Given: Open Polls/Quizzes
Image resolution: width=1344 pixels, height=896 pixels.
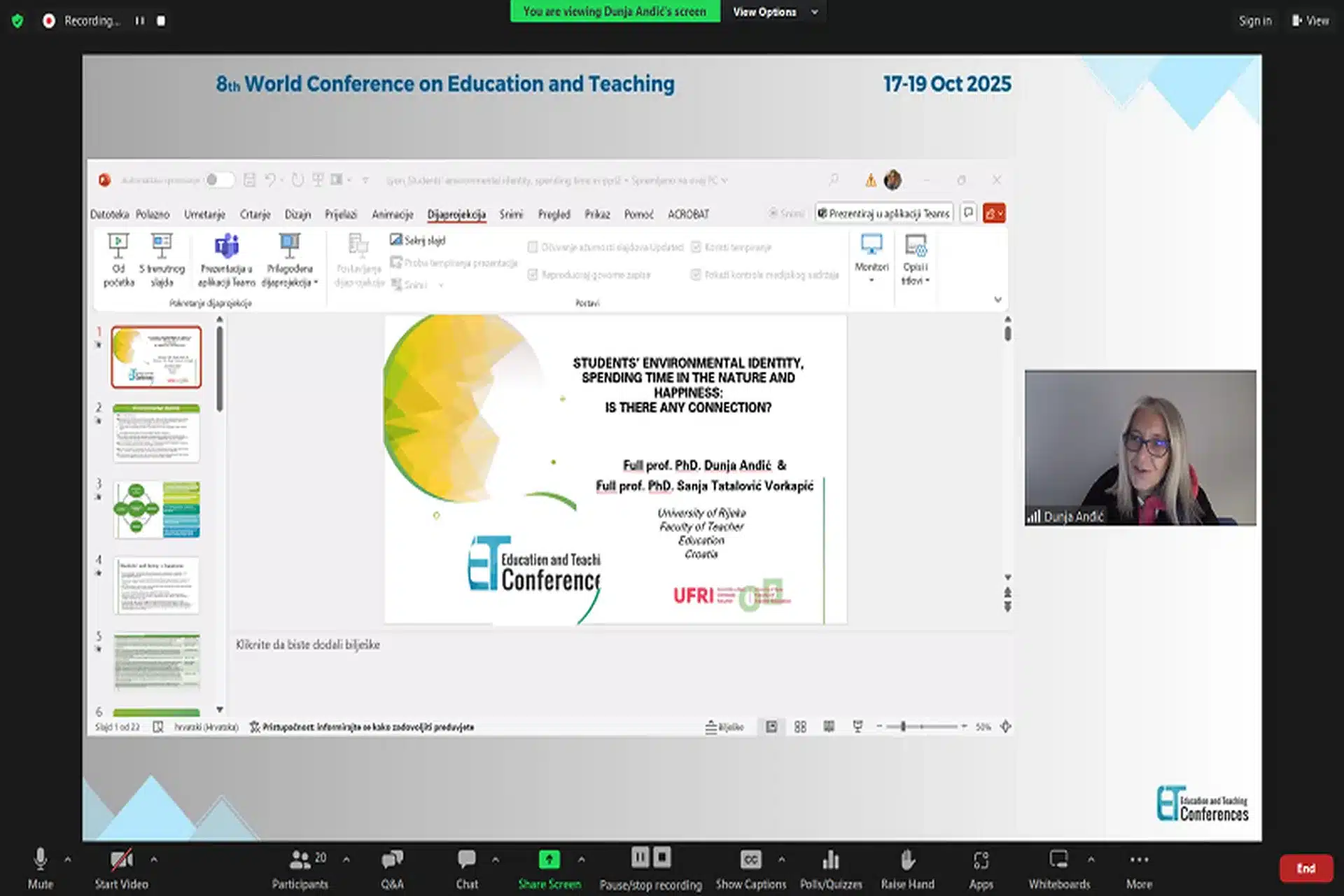Looking at the screenshot, I should [x=831, y=860].
